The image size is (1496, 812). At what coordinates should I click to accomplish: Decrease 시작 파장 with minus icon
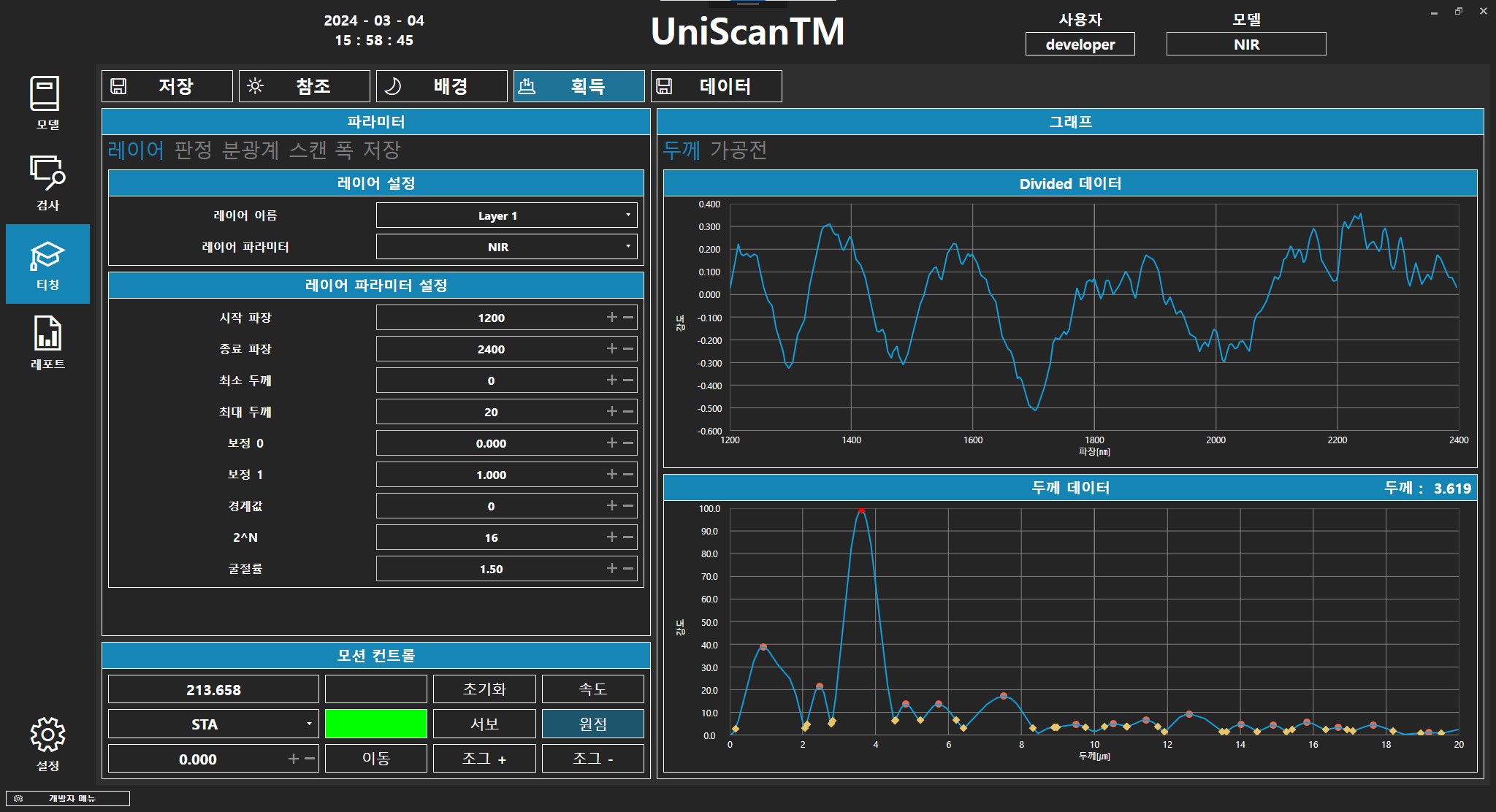click(628, 317)
